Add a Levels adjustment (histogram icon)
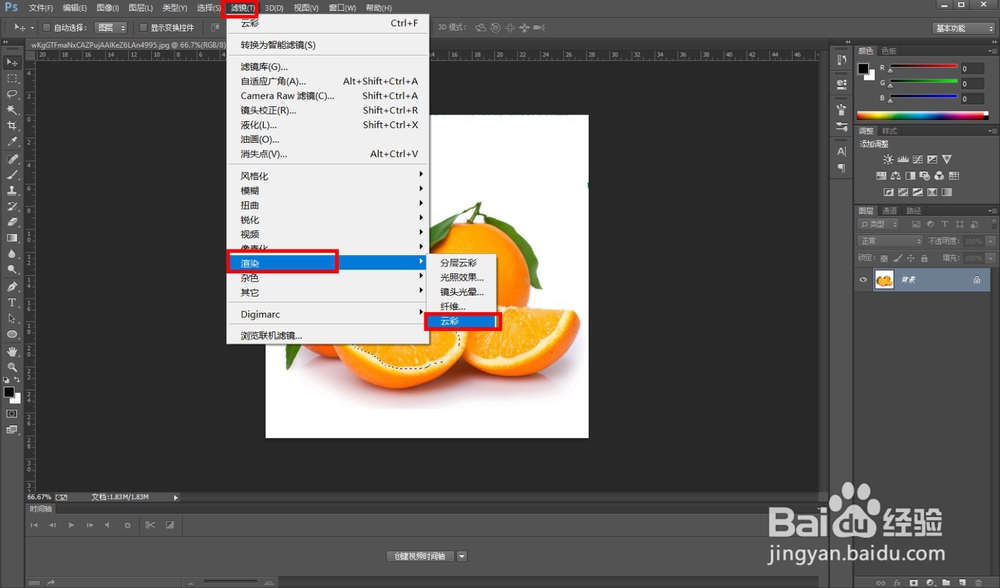The width and height of the screenshot is (1000, 588). pos(903,159)
